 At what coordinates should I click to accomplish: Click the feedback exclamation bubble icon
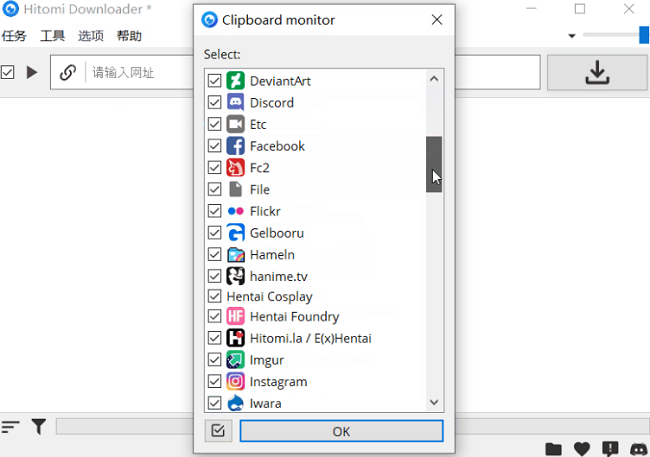[610, 449]
